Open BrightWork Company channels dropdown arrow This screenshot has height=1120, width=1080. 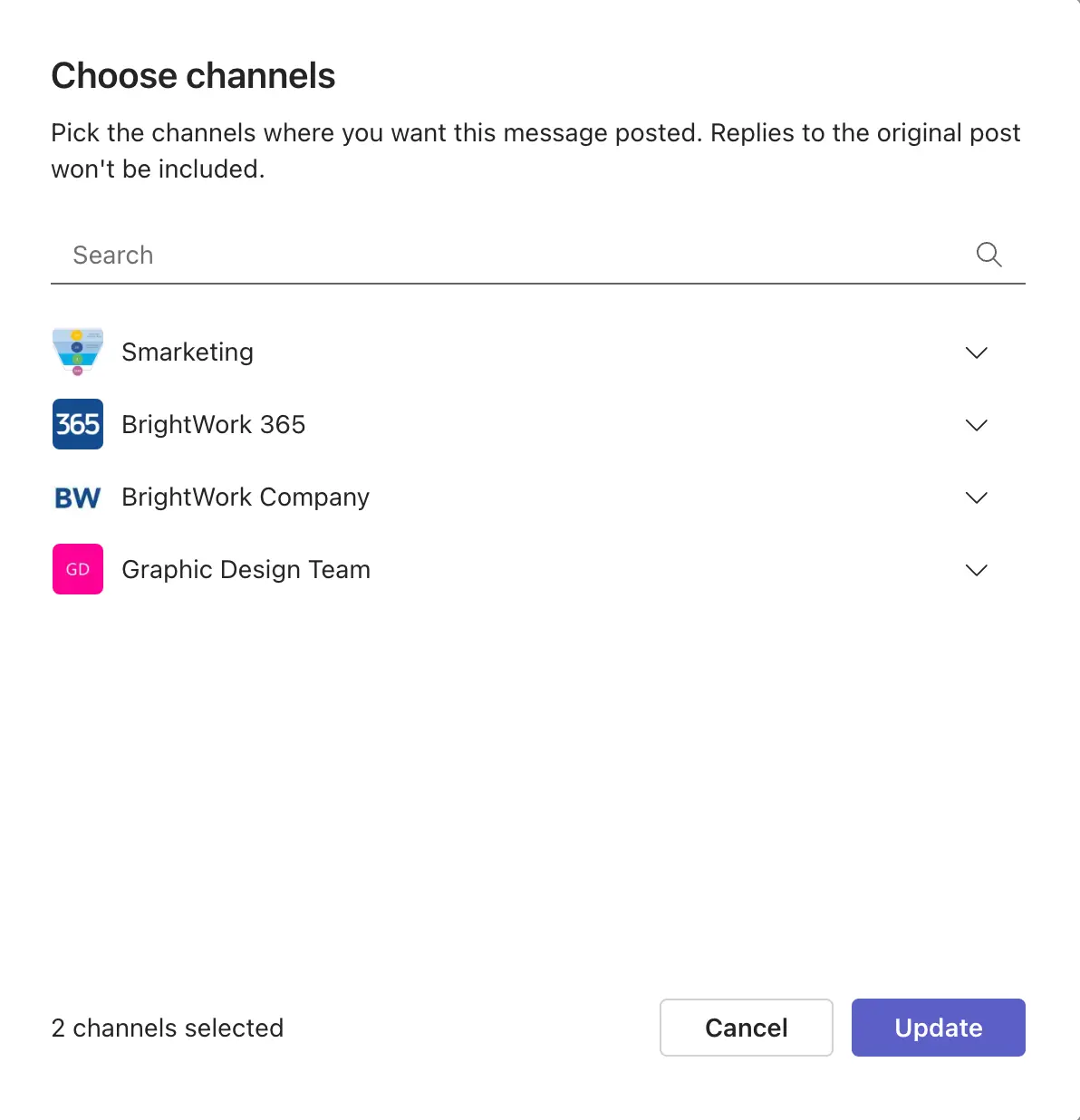(976, 497)
